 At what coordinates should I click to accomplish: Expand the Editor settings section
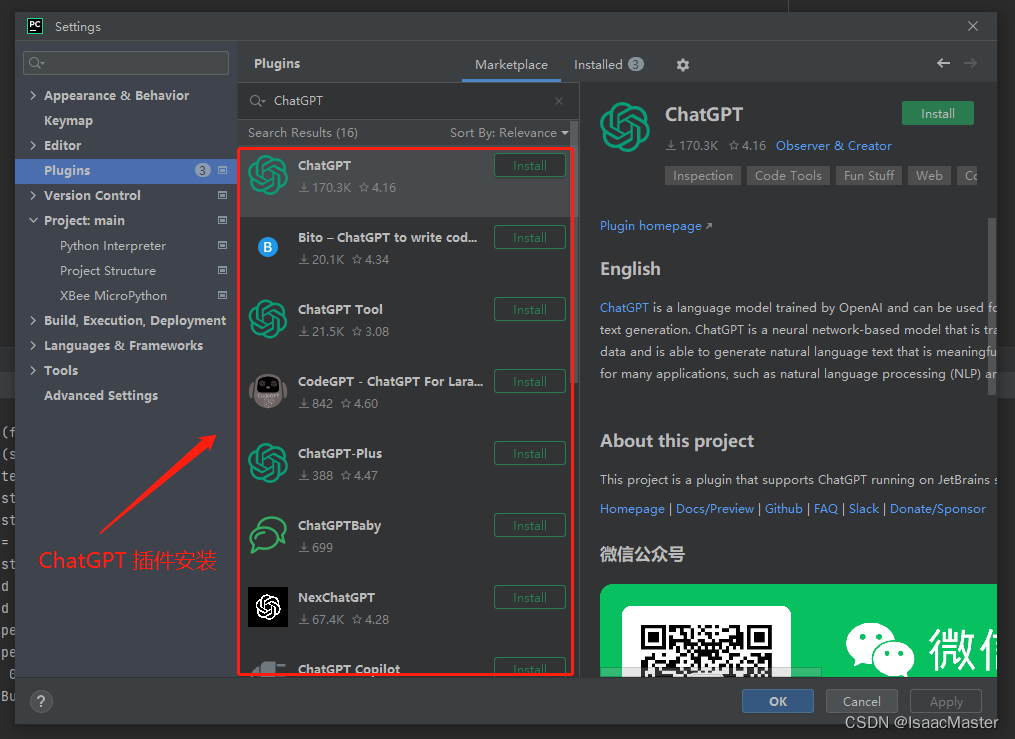(x=33, y=146)
